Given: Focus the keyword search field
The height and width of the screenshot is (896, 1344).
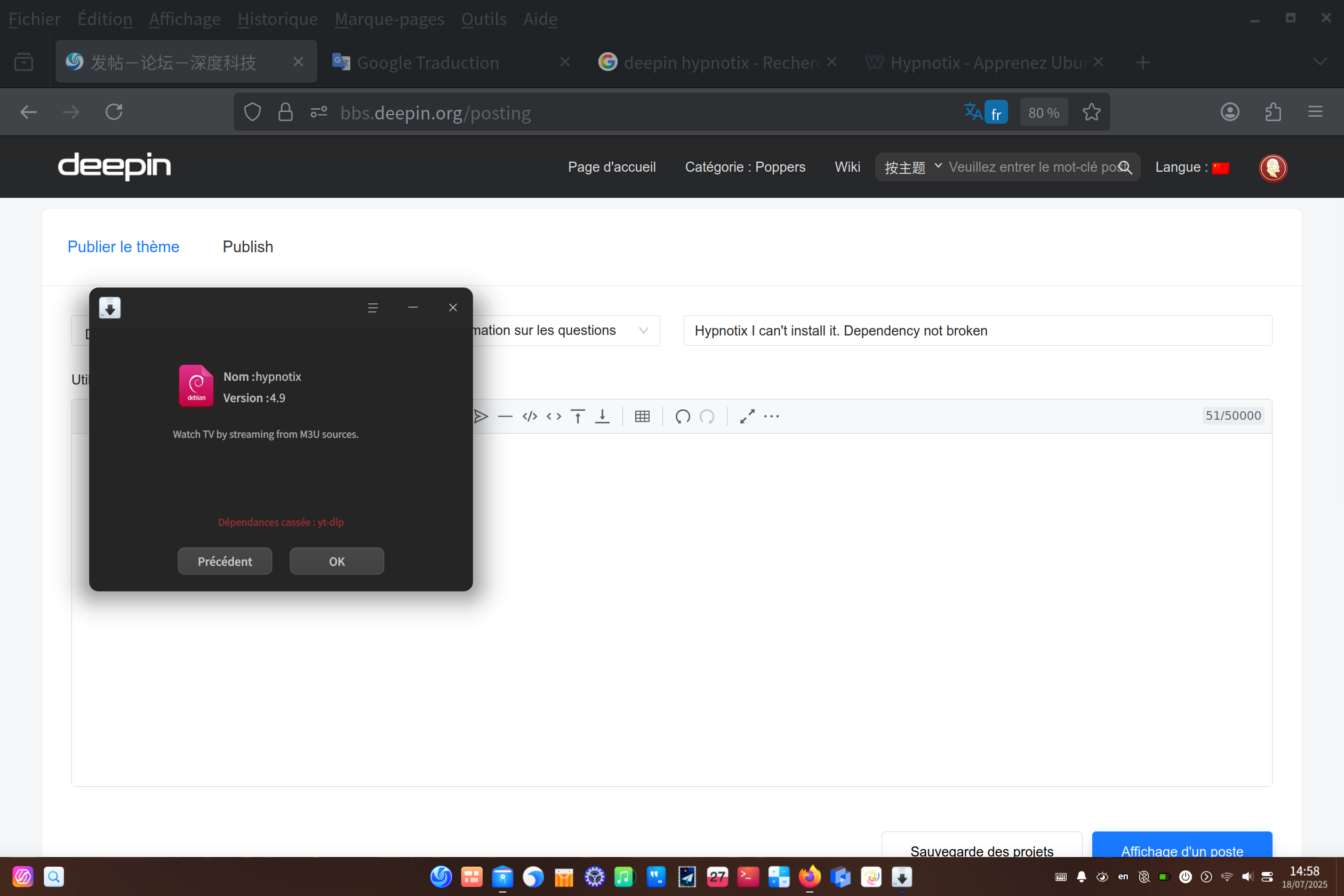Looking at the screenshot, I should point(1031,167).
